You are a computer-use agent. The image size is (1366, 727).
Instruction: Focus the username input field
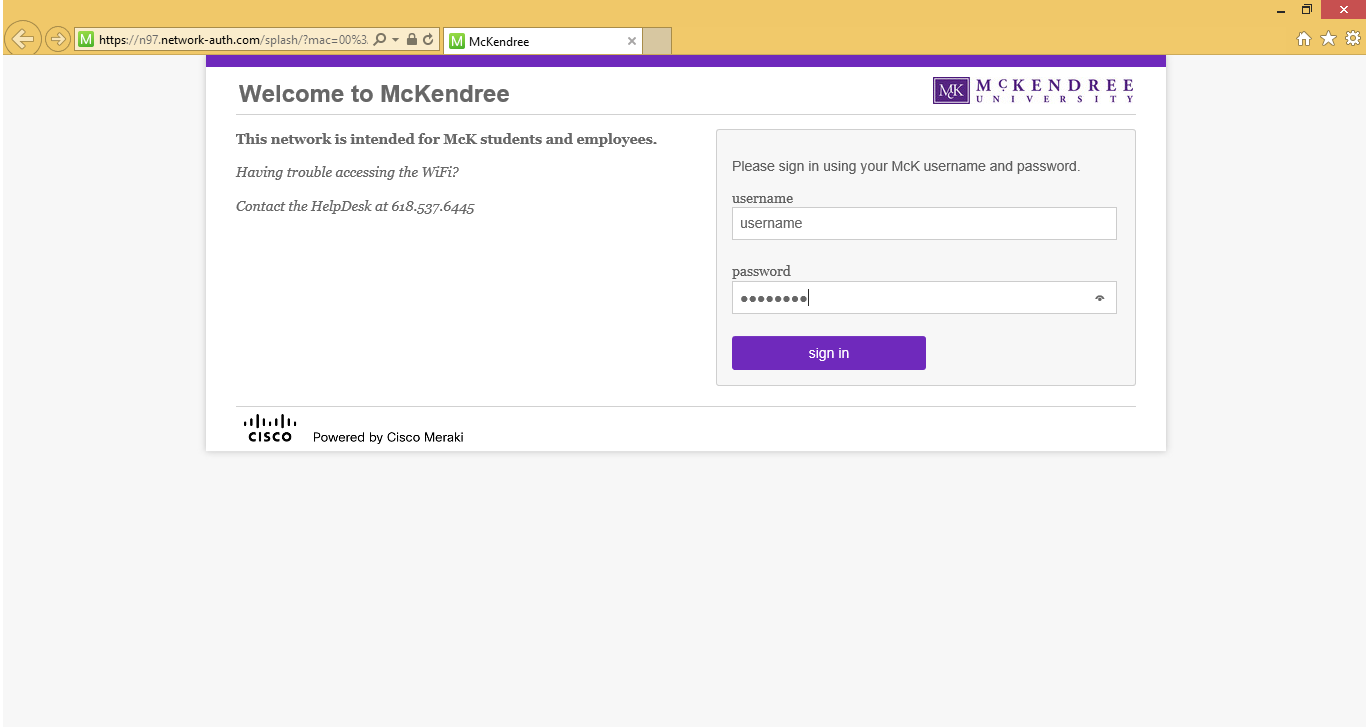tap(924, 223)
